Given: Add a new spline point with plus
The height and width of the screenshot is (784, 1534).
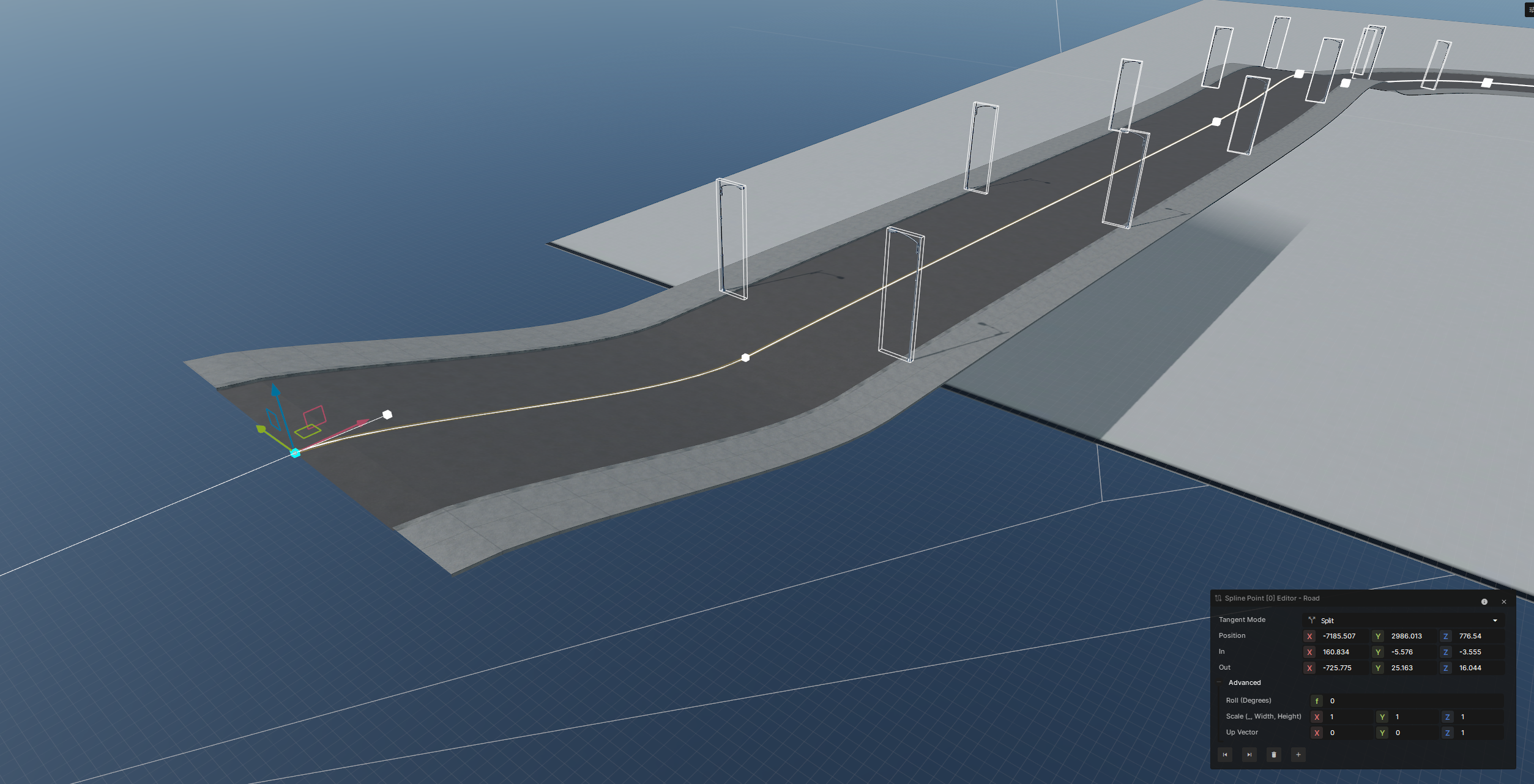Looking at the screenshot, I should (1298, 755).
